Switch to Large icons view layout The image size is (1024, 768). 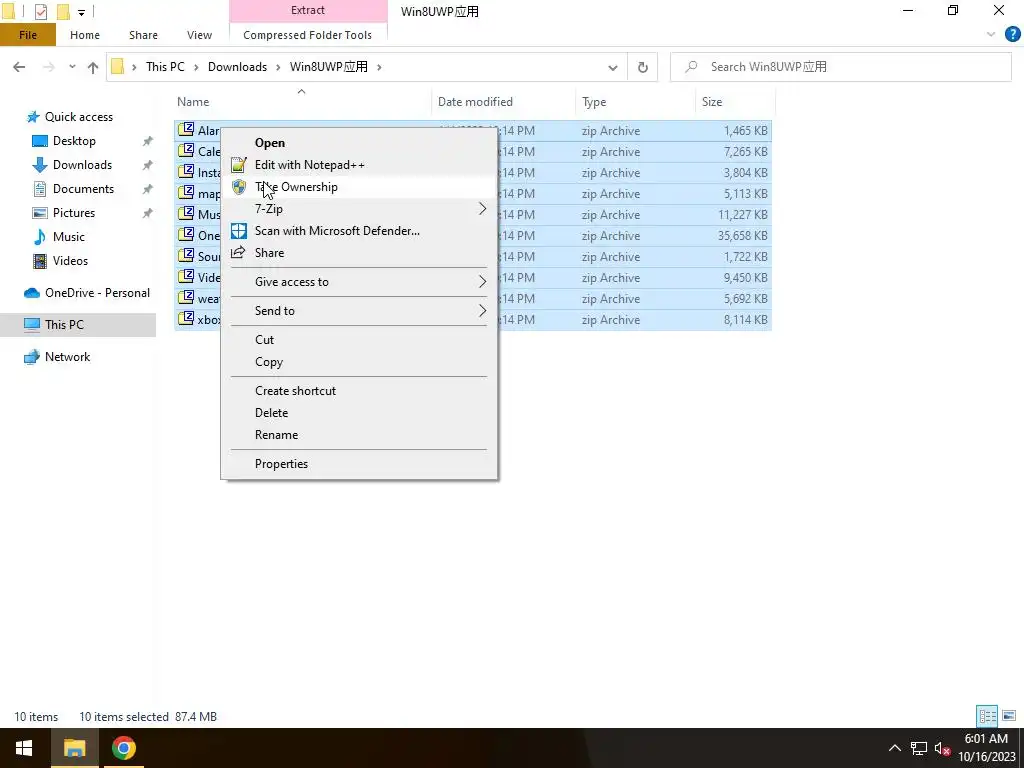tap(1009, 716)
